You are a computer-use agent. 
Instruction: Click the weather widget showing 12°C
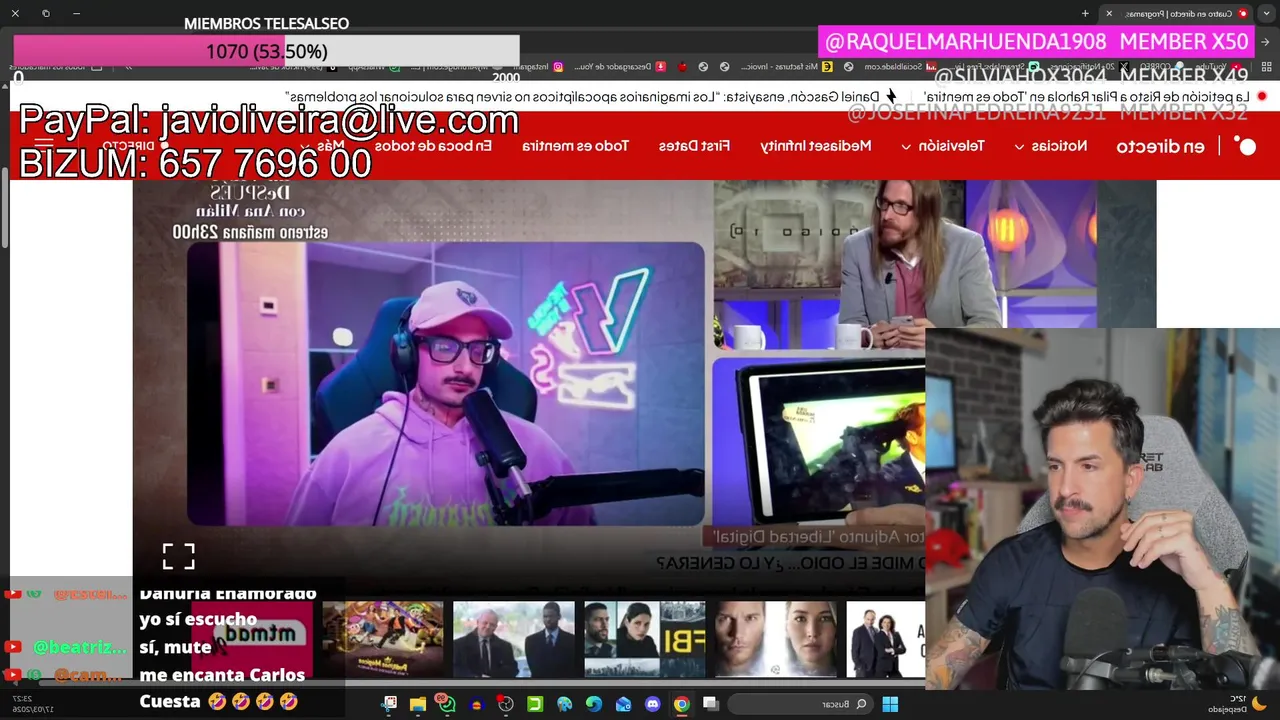[1237, 704]
